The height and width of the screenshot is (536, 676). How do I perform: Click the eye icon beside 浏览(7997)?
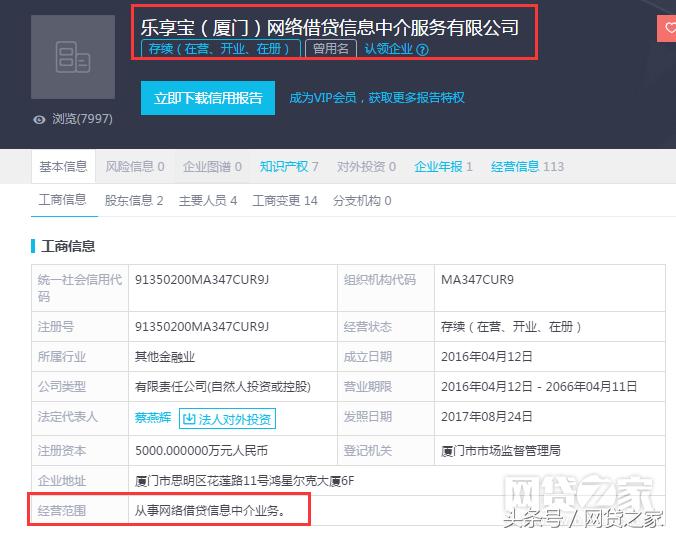[39, 119]
